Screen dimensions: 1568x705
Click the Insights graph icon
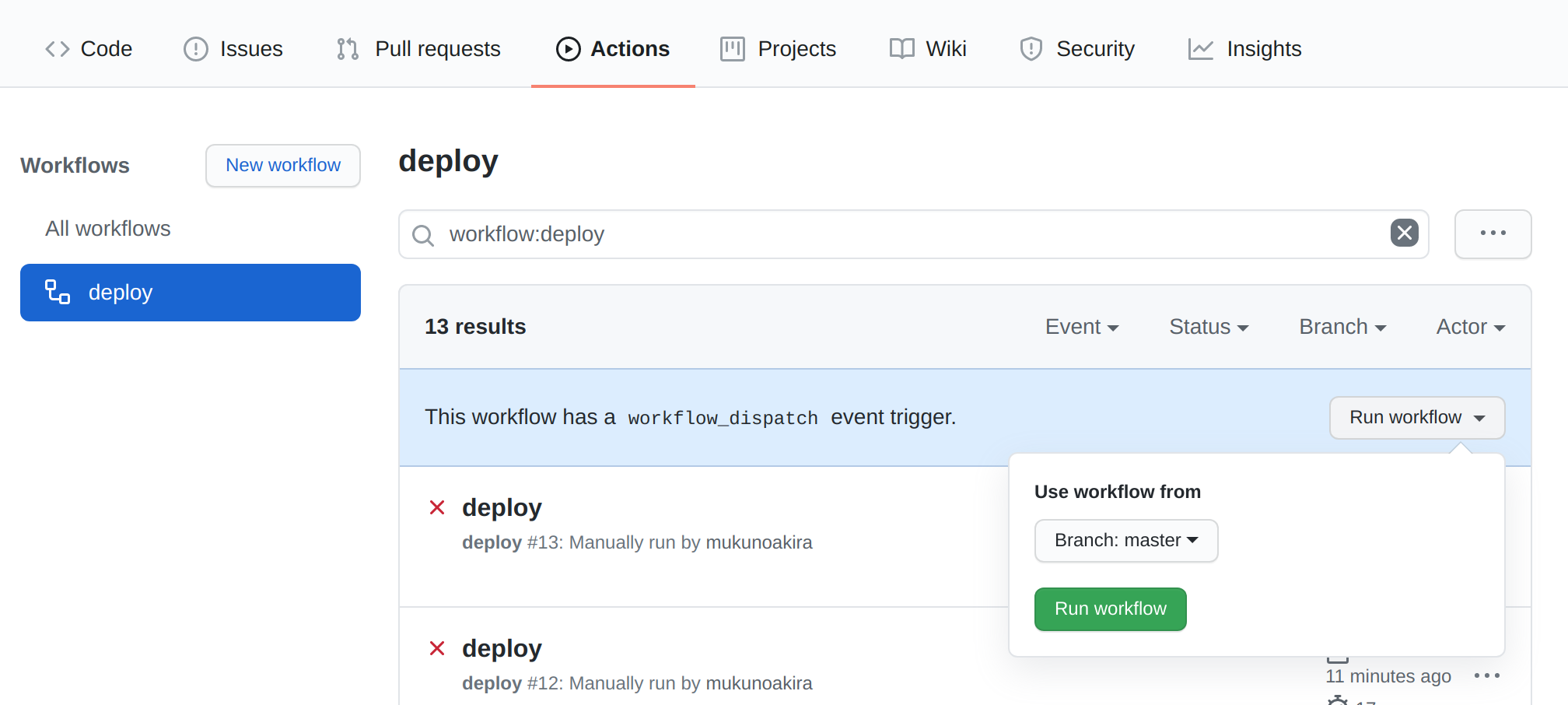point(1201,49)
